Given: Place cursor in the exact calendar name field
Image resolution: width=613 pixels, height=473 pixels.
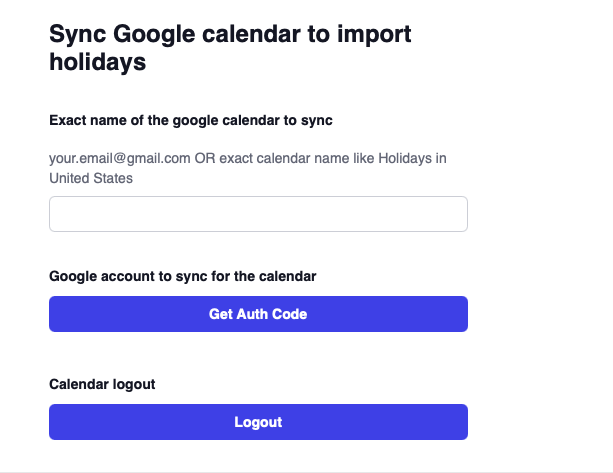Looking at the screenshot, I should pos(258,214).
